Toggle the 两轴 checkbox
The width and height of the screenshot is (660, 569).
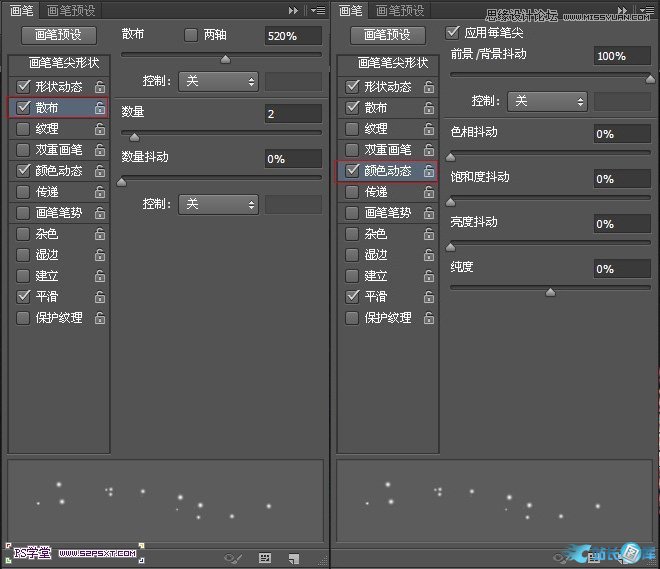point(191,35)
